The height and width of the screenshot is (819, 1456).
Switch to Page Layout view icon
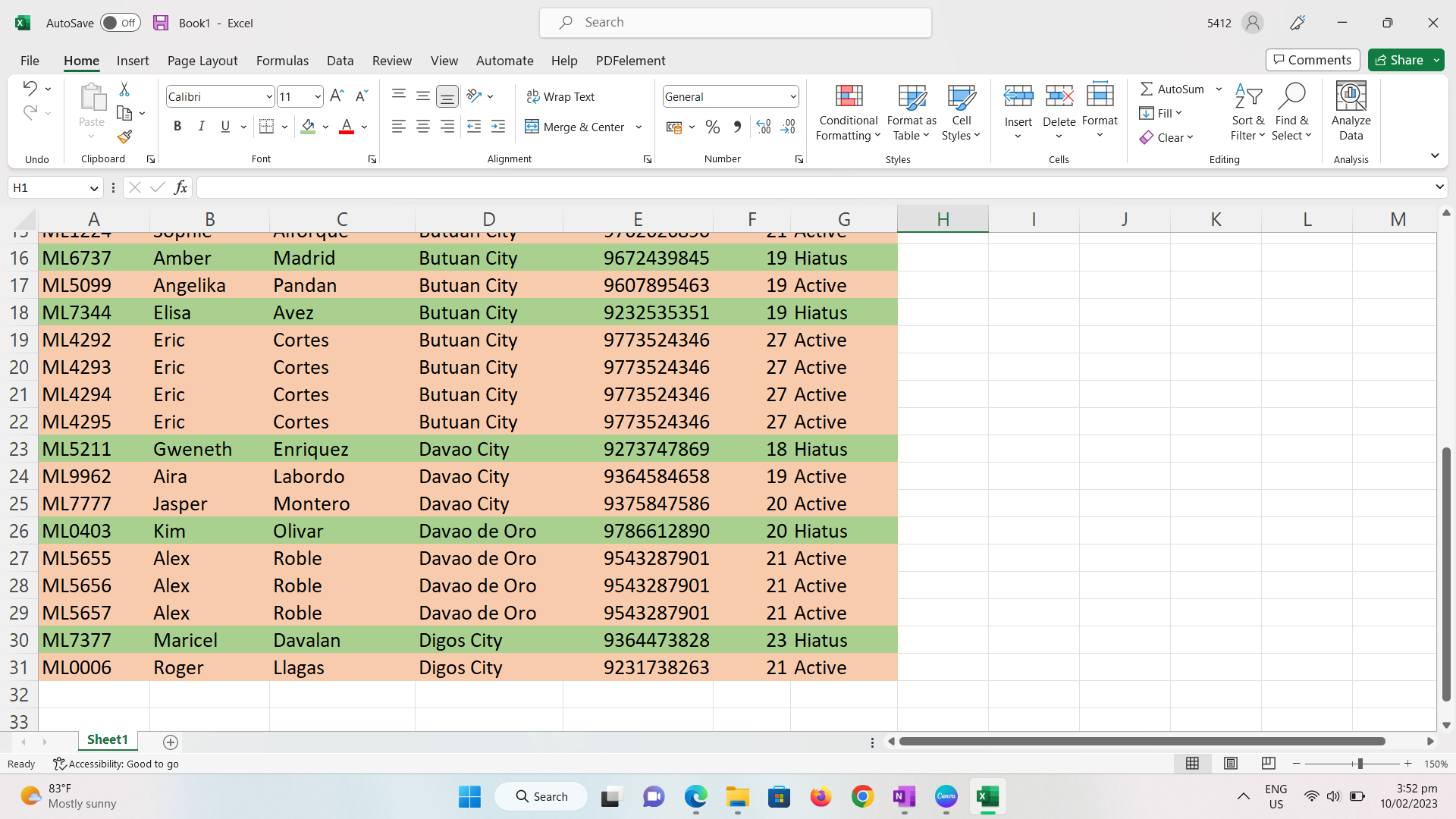[1231, 763]
